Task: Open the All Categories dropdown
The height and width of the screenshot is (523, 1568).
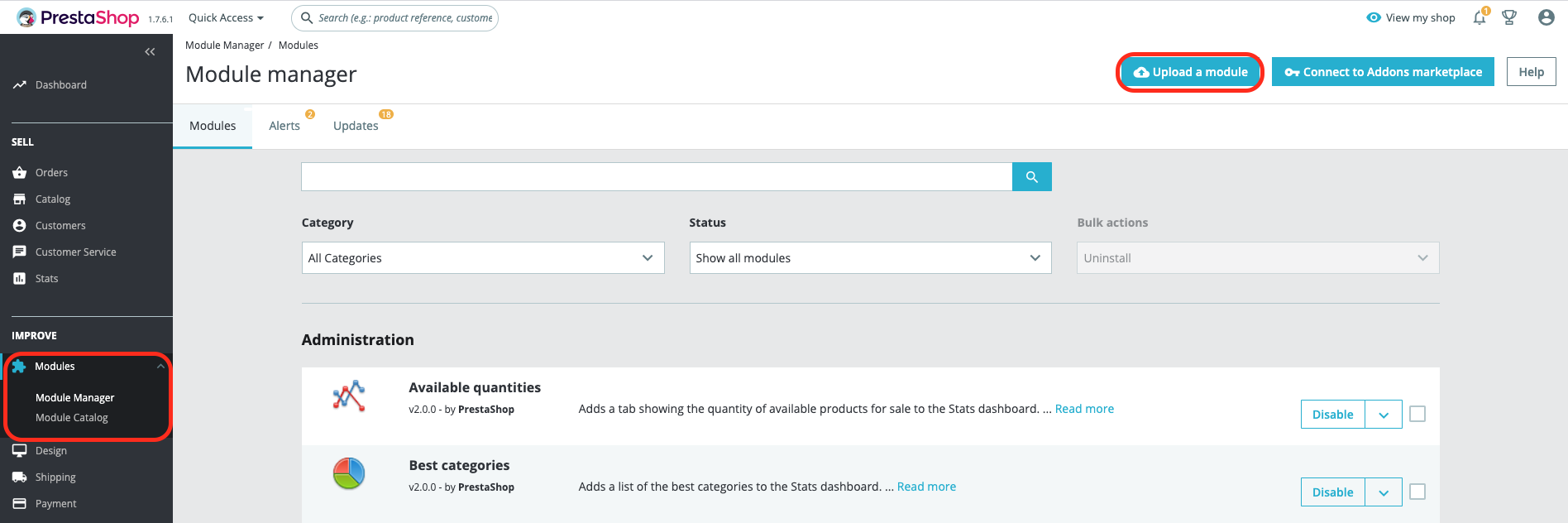Action: point(483,258)
